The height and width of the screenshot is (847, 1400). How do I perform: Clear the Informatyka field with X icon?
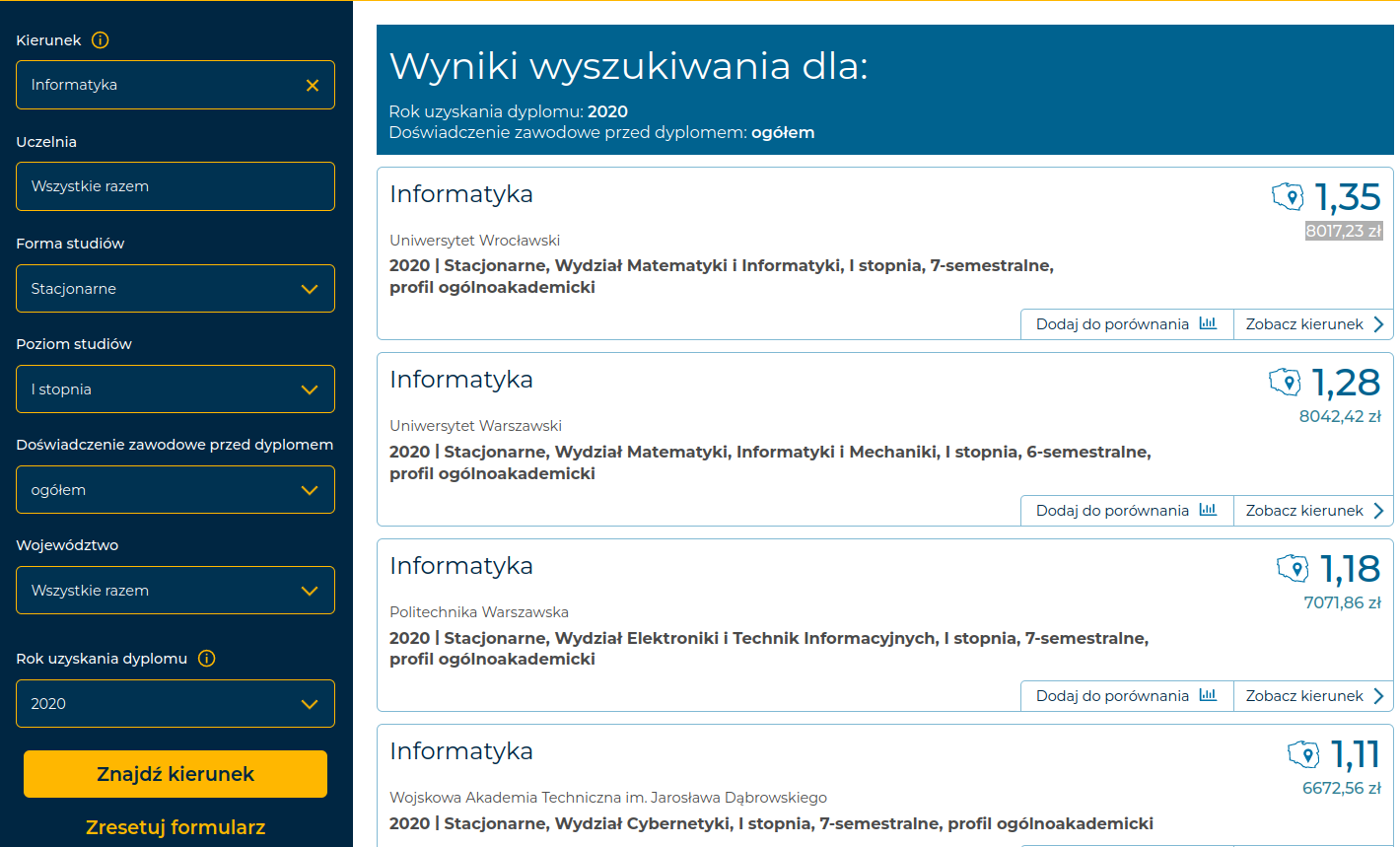(x=313, y=86)
